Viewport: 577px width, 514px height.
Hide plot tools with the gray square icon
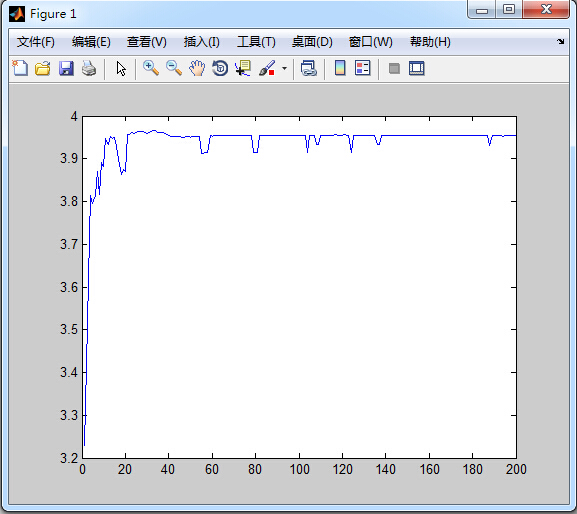pyautogui.click(x=394, y=68)
